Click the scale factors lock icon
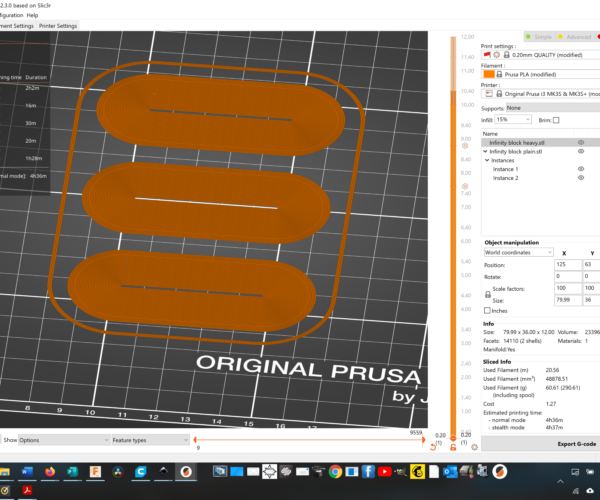This screenshot has width=600, height=500. (x=487, y=294)
